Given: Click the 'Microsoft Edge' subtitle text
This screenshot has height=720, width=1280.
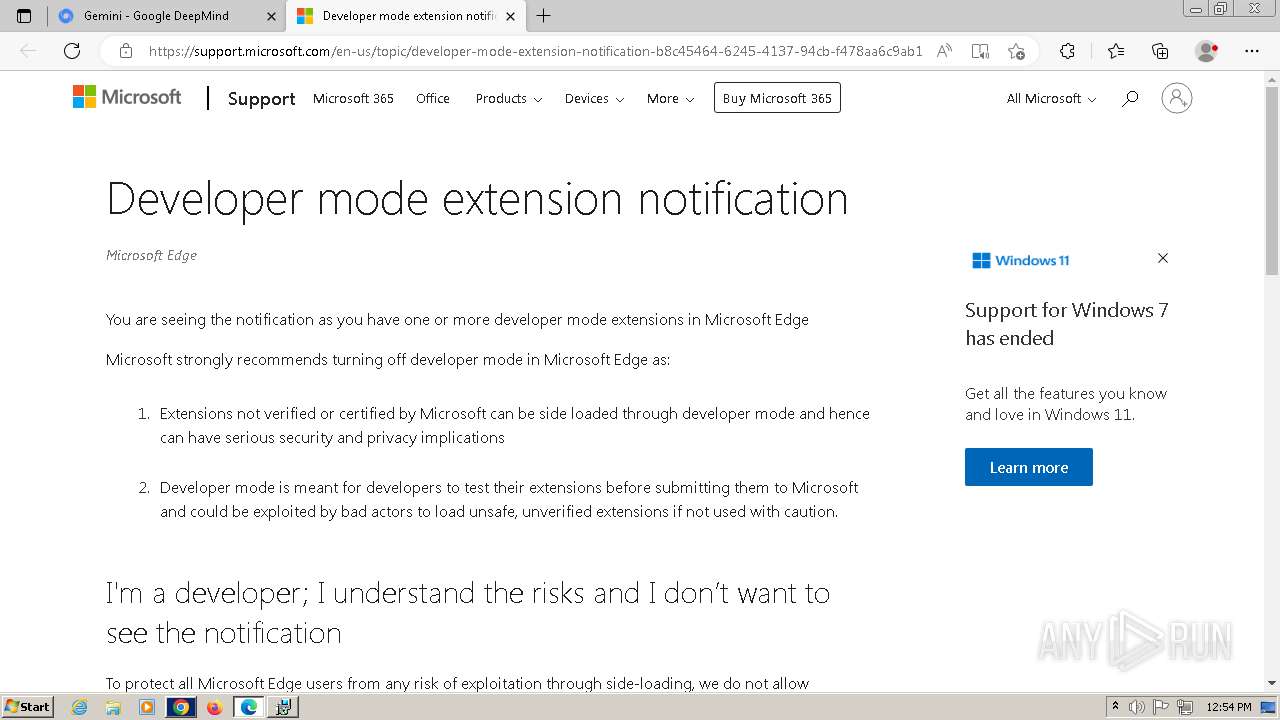Looking at the screenshot, I should [x=151, y=255].
